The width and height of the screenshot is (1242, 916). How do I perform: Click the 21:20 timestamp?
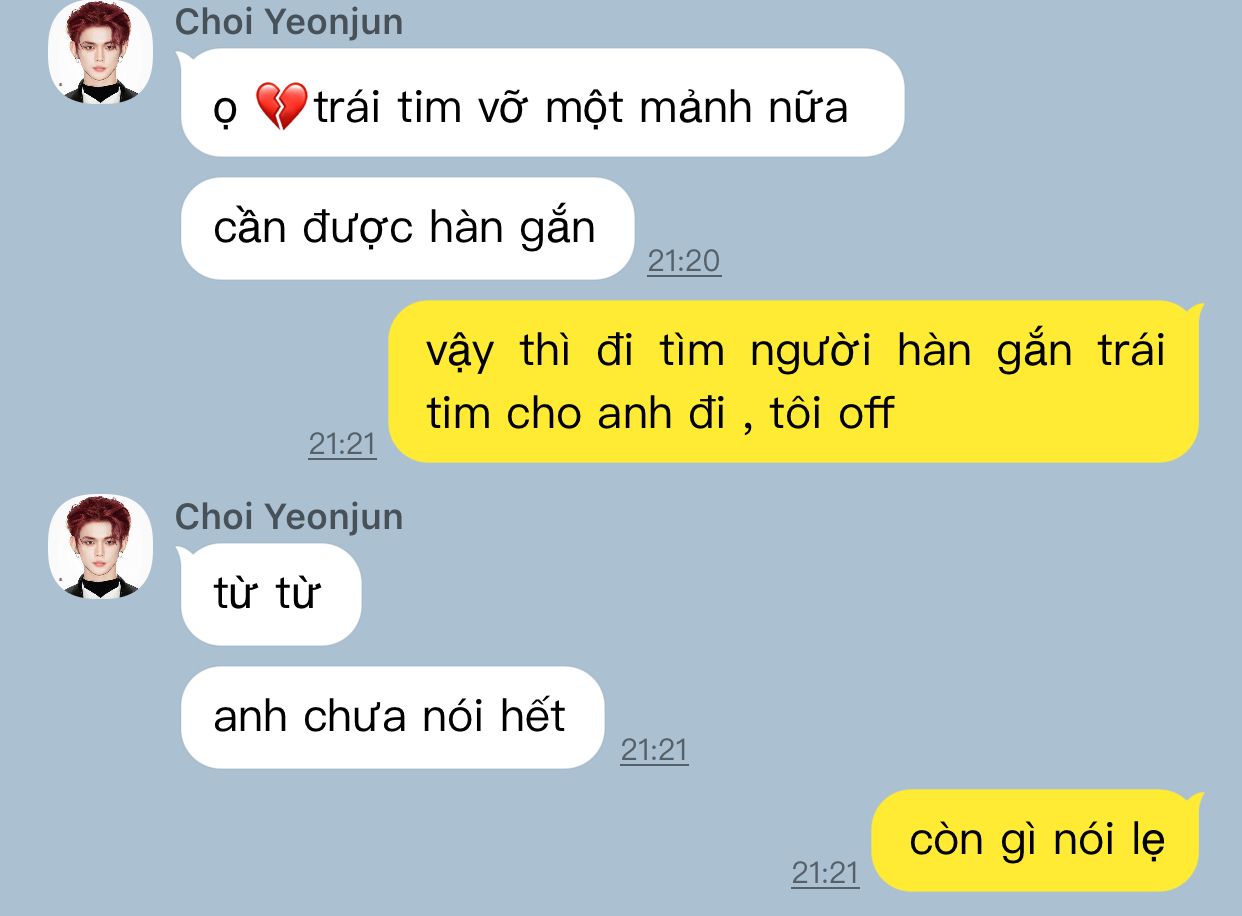684,261
